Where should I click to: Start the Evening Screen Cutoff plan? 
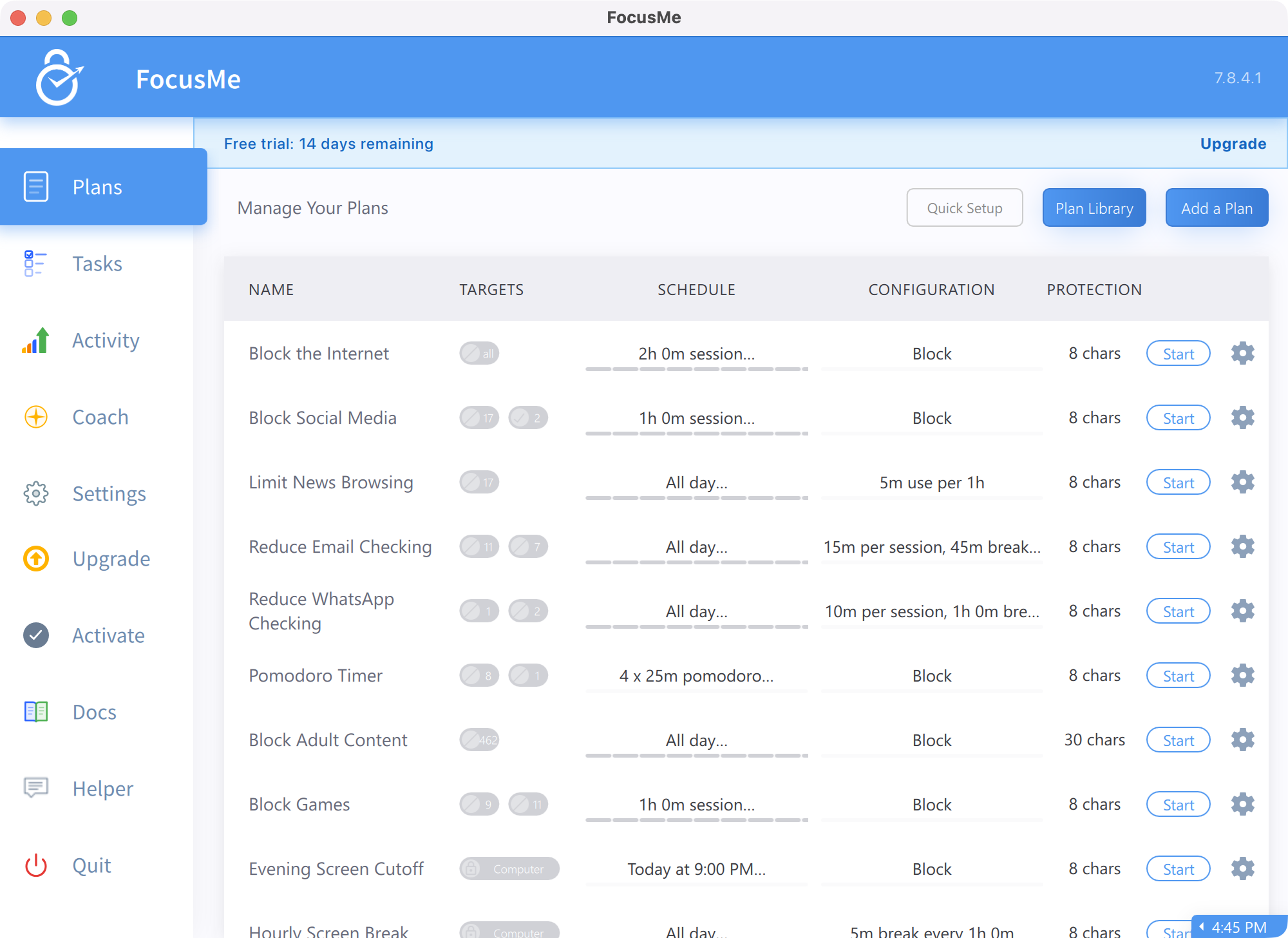click(1178, 868)
